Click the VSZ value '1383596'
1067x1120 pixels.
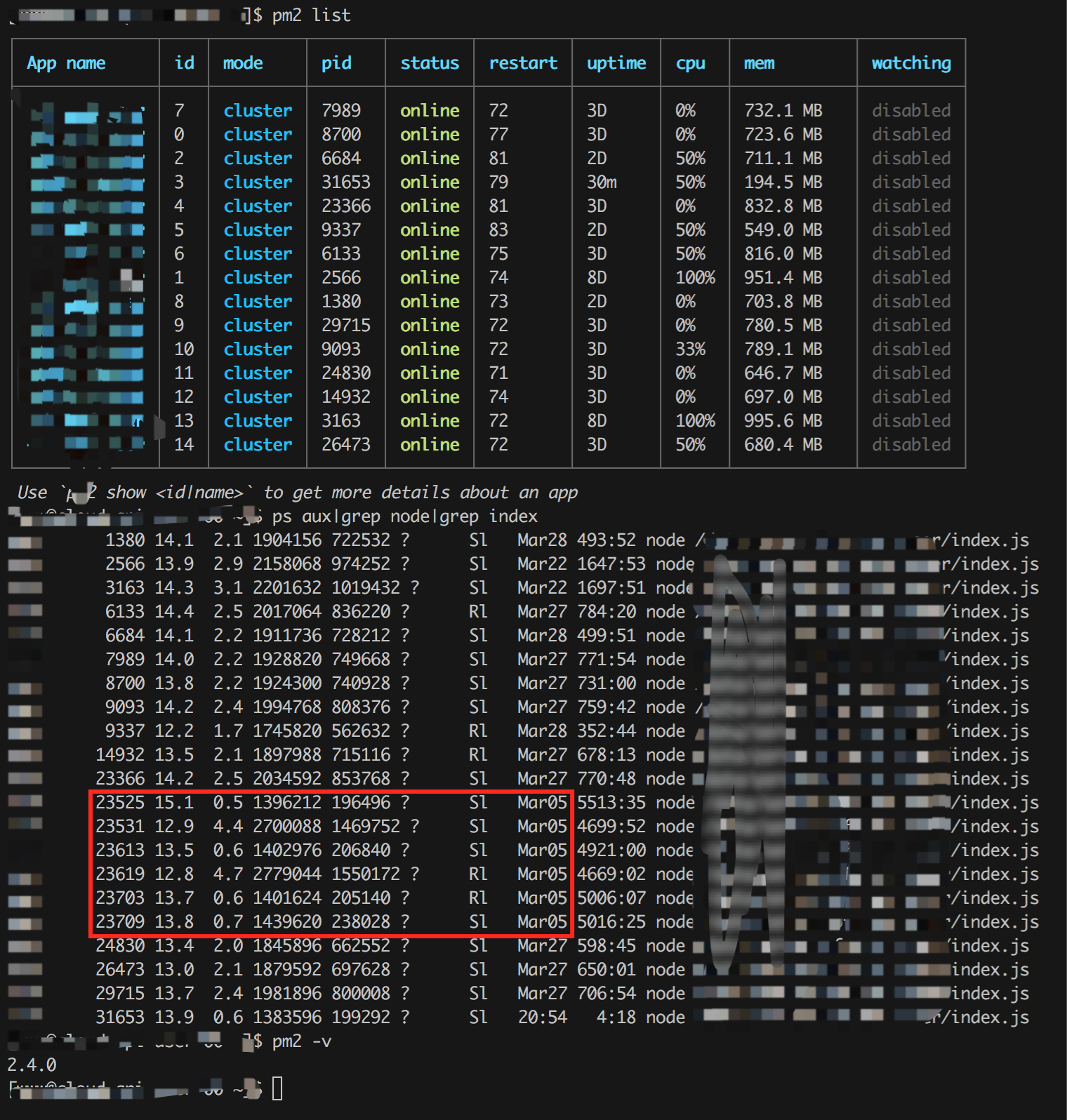pos(287,1017)
